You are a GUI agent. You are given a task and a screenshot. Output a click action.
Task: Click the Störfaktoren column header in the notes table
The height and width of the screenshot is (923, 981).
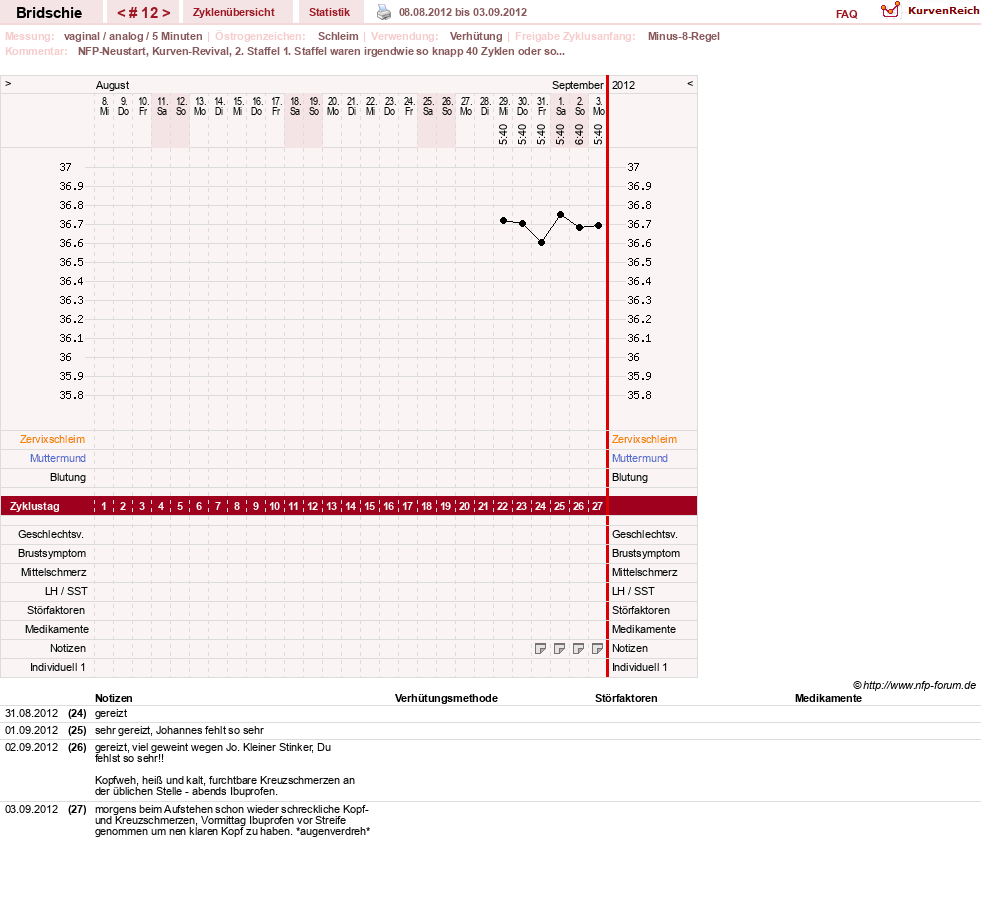(x=626, y=698)
